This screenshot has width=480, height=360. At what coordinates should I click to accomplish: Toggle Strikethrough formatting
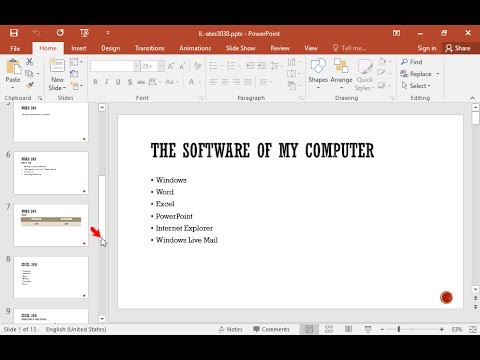tap(141, 82)
